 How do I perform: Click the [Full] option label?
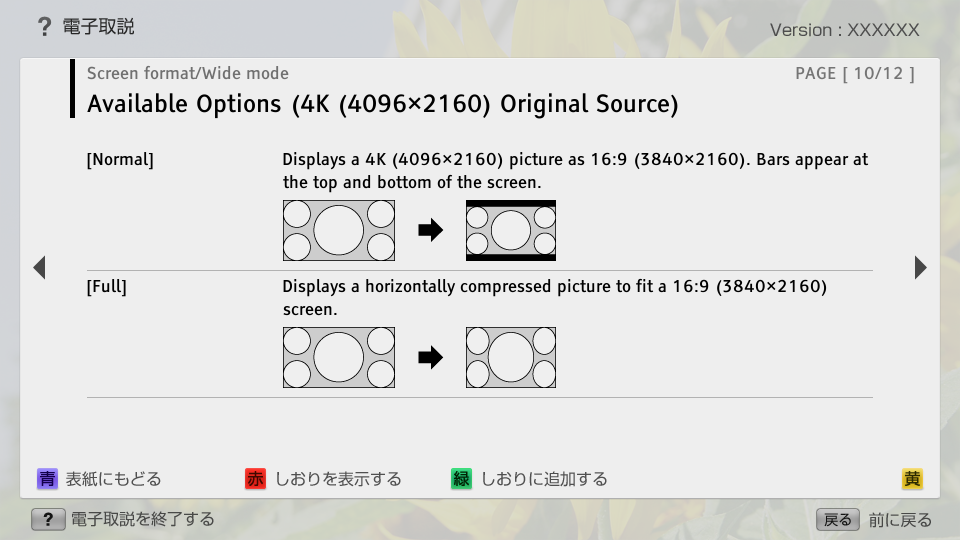coord(107,287)
